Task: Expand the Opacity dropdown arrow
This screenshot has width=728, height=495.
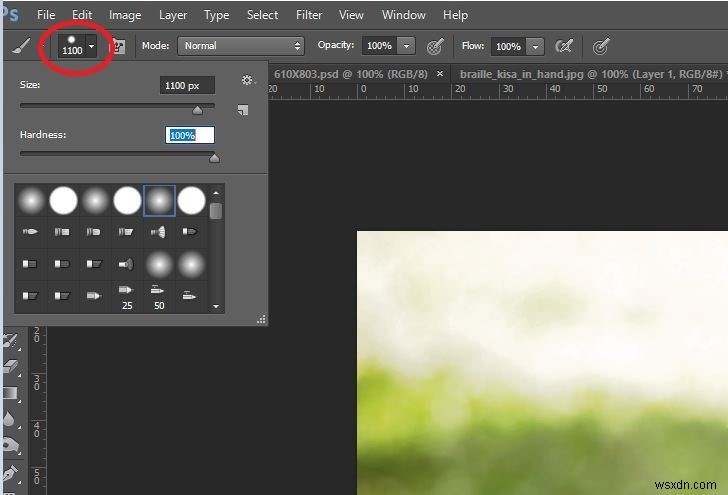Action: (x=405, y=46)
